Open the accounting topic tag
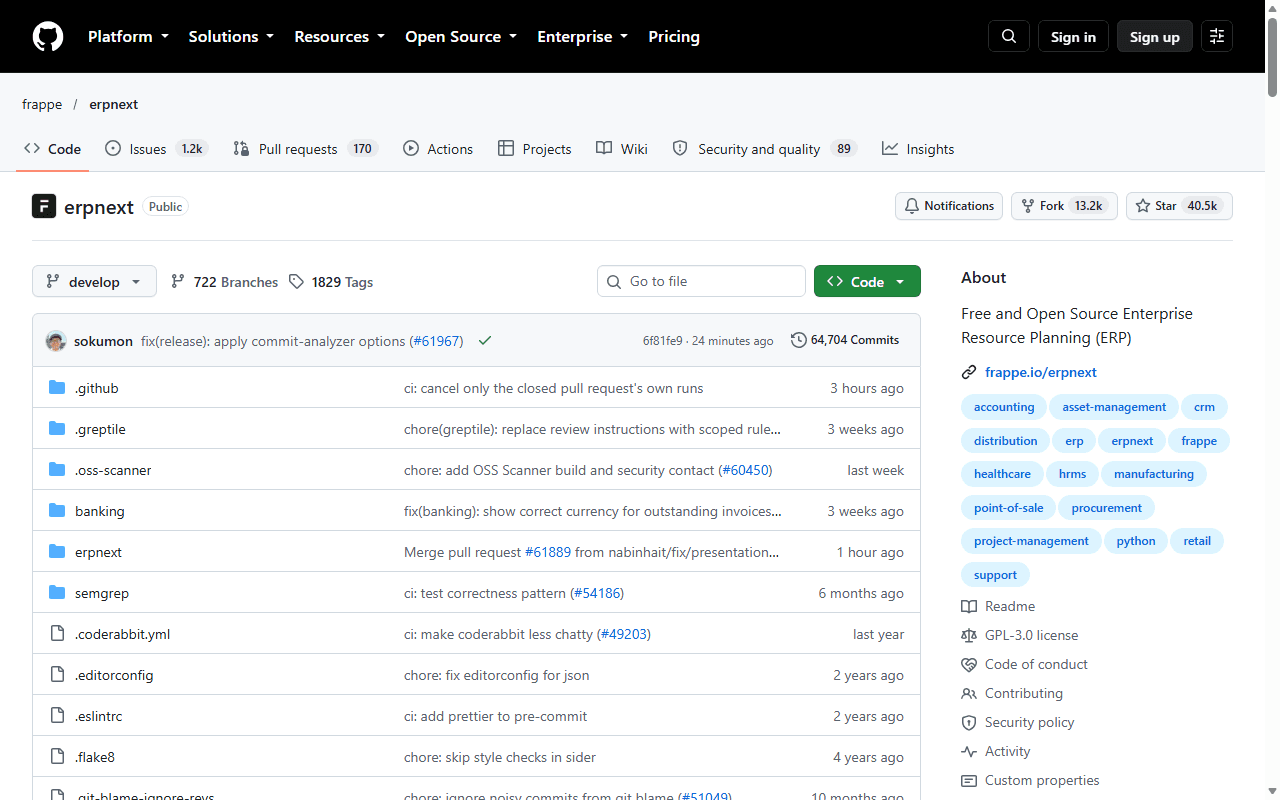This screenshot has height=800, width=1280. point(1004,407)
